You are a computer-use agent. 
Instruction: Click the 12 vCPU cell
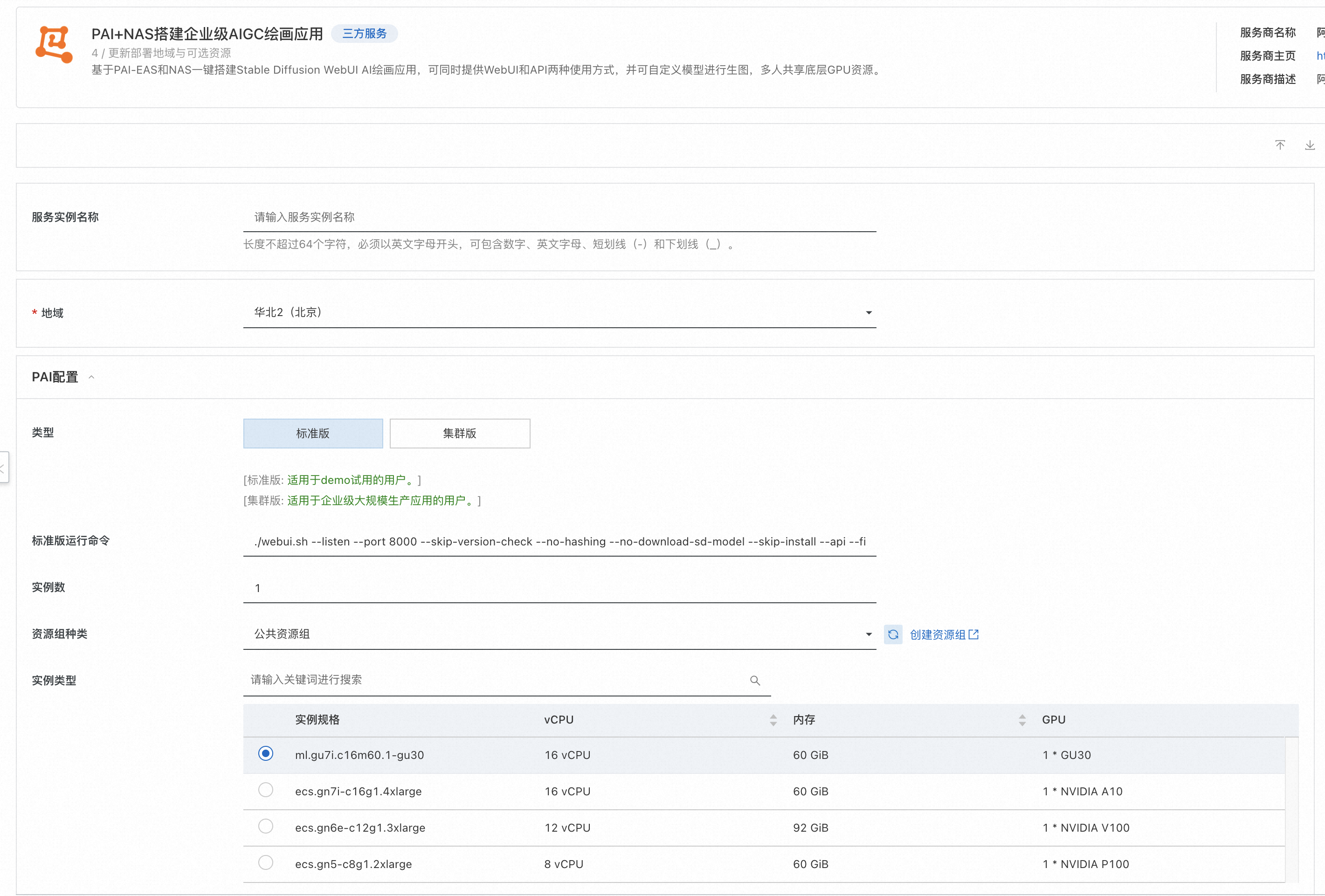567,828
